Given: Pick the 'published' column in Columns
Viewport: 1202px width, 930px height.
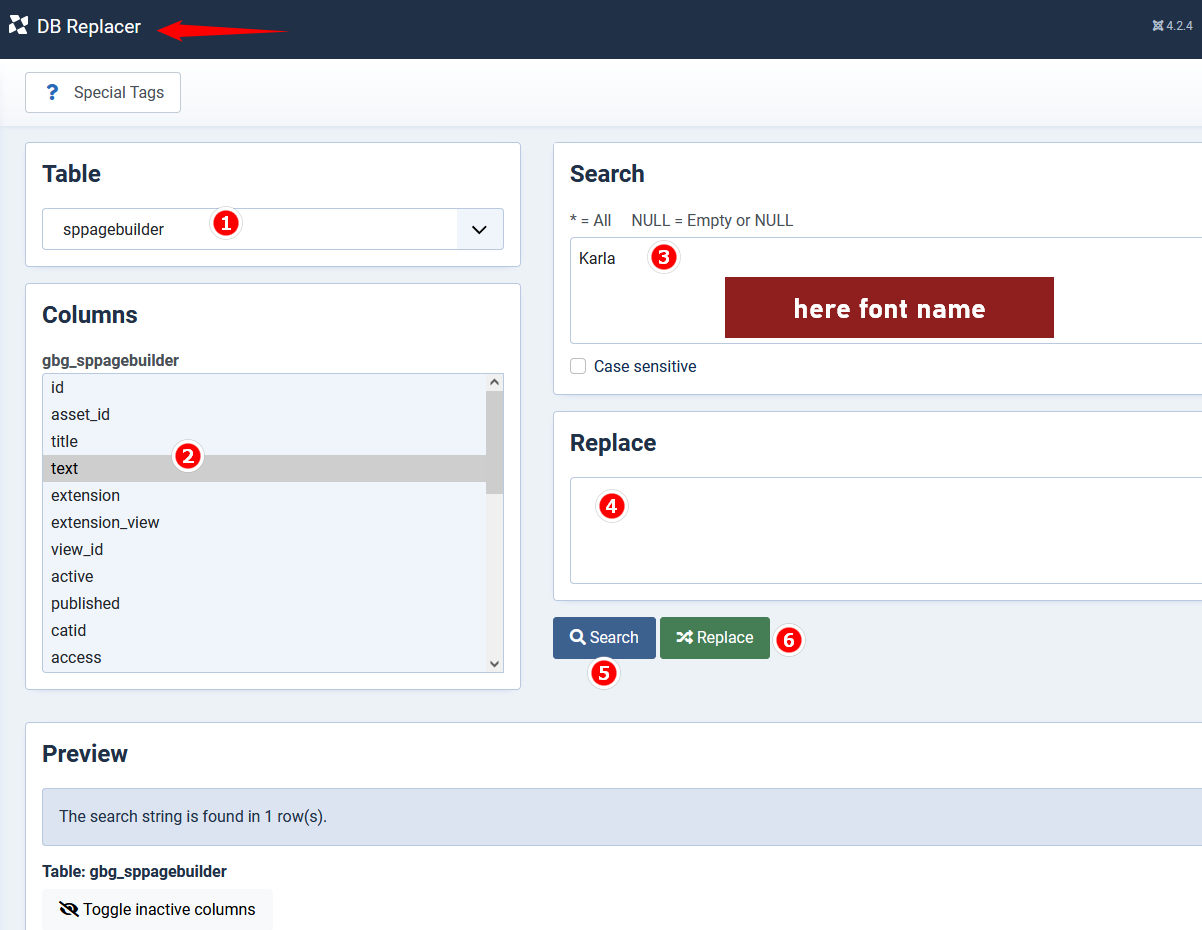Looking at the screenshot, I should [85, 603].
